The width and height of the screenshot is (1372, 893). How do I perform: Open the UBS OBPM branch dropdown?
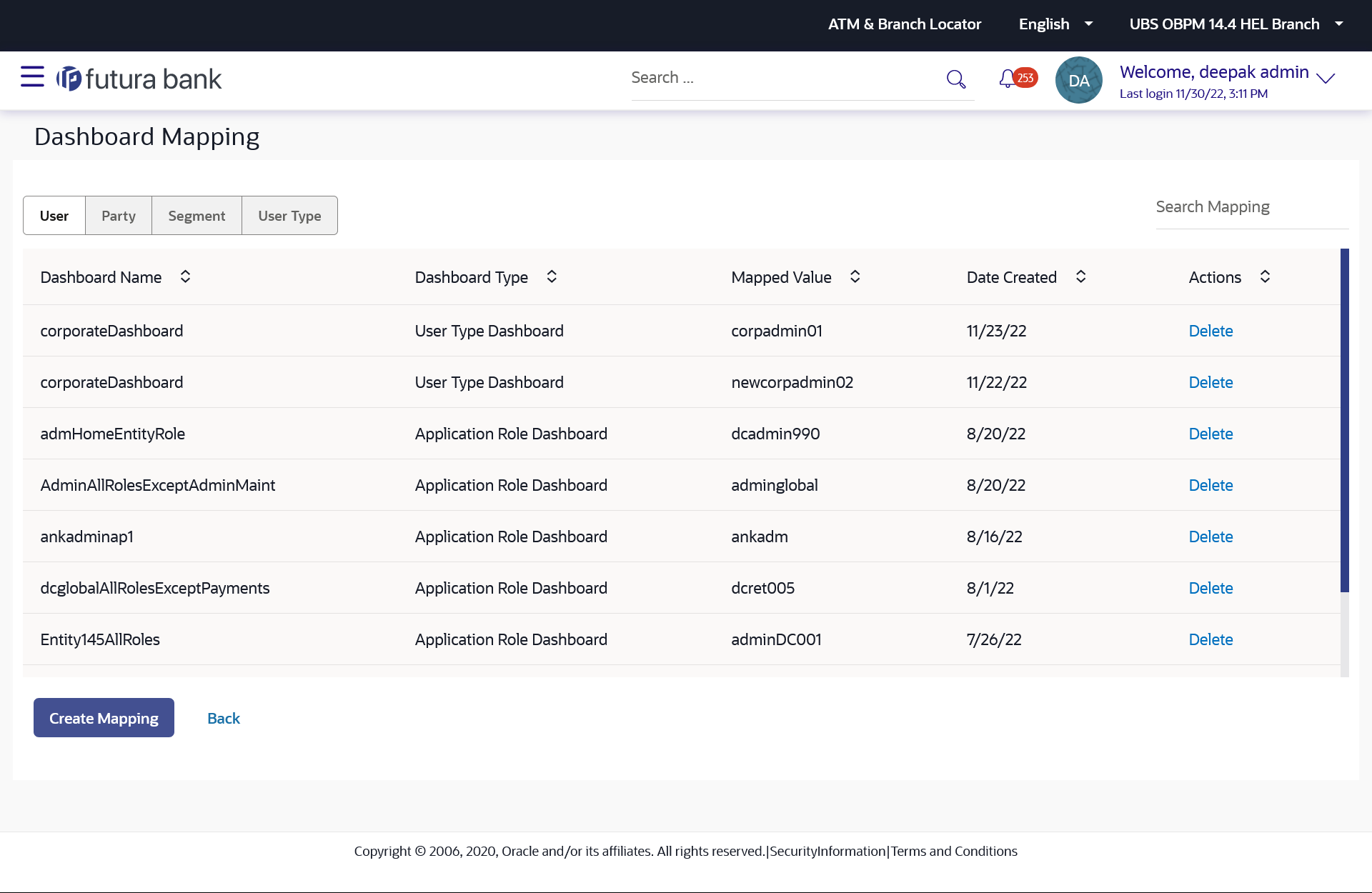pos(1236,24)
